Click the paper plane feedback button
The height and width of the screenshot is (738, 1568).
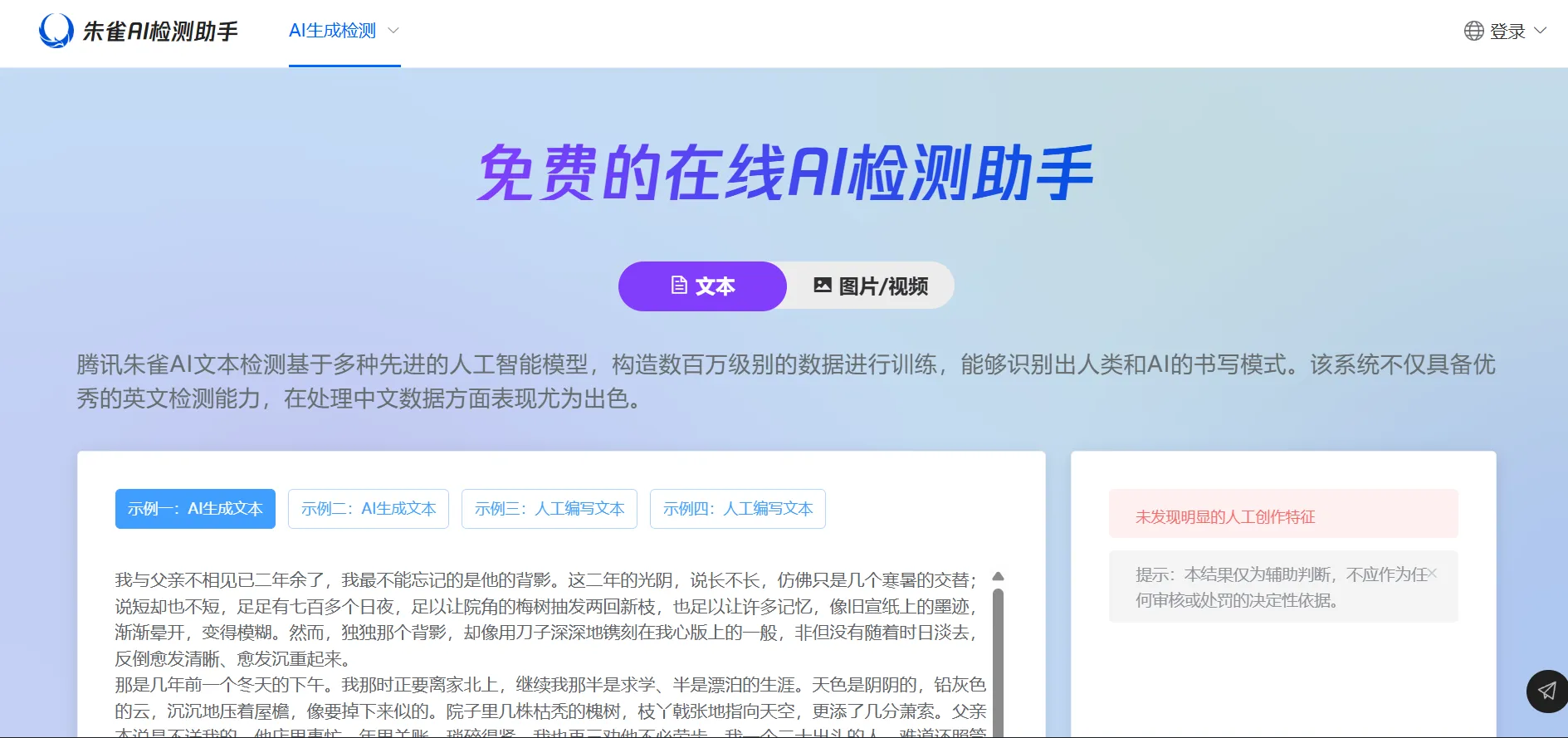tap(1546, 691)
